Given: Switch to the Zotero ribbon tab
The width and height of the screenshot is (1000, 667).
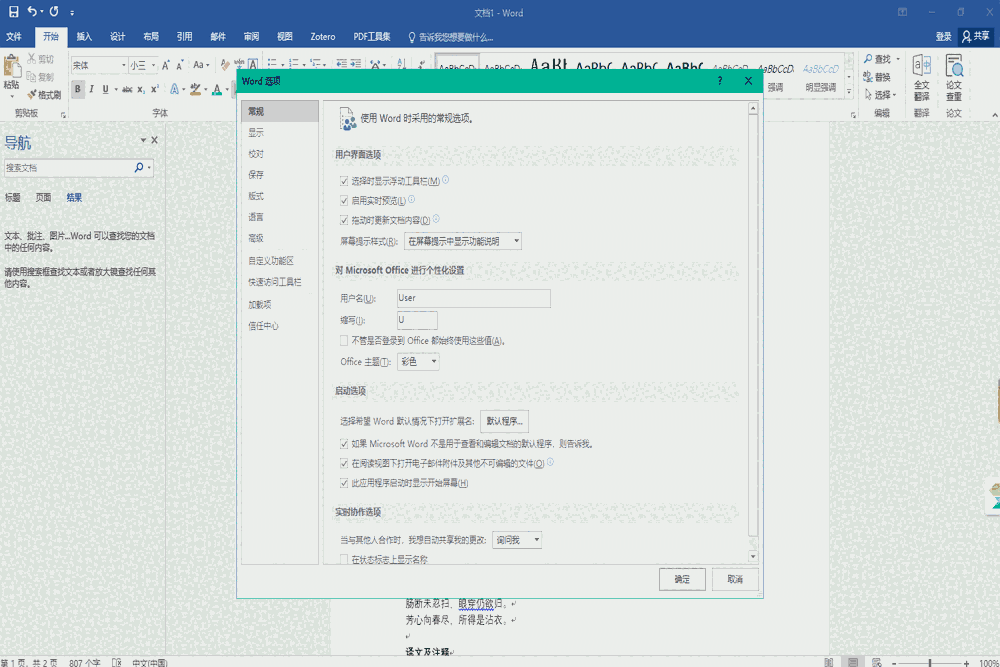Looking at the screenshot, I should 322,36.
